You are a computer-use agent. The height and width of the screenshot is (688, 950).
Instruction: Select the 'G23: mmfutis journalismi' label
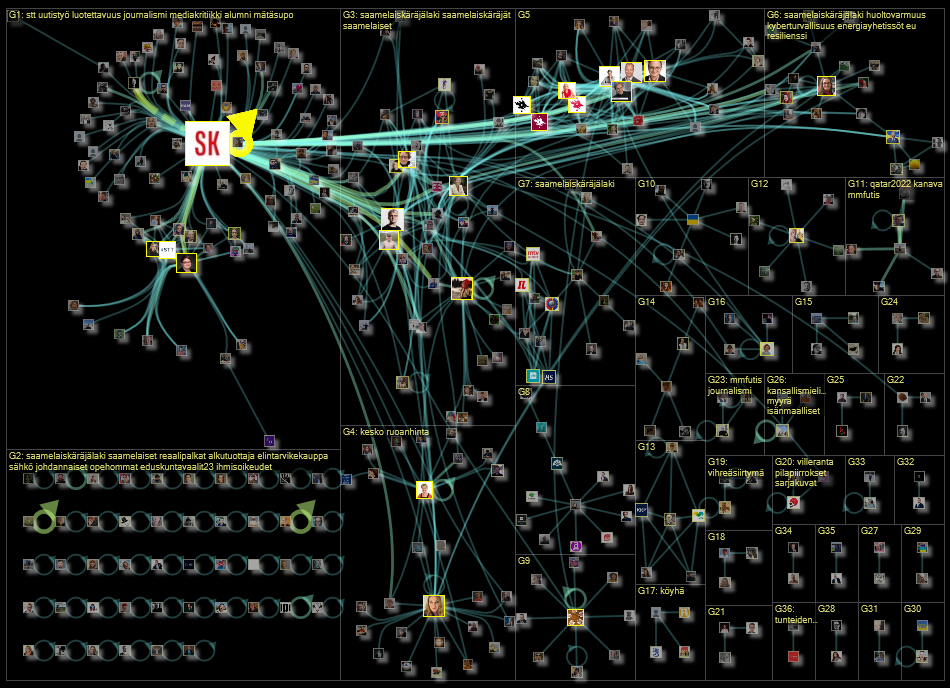(734, 385)
